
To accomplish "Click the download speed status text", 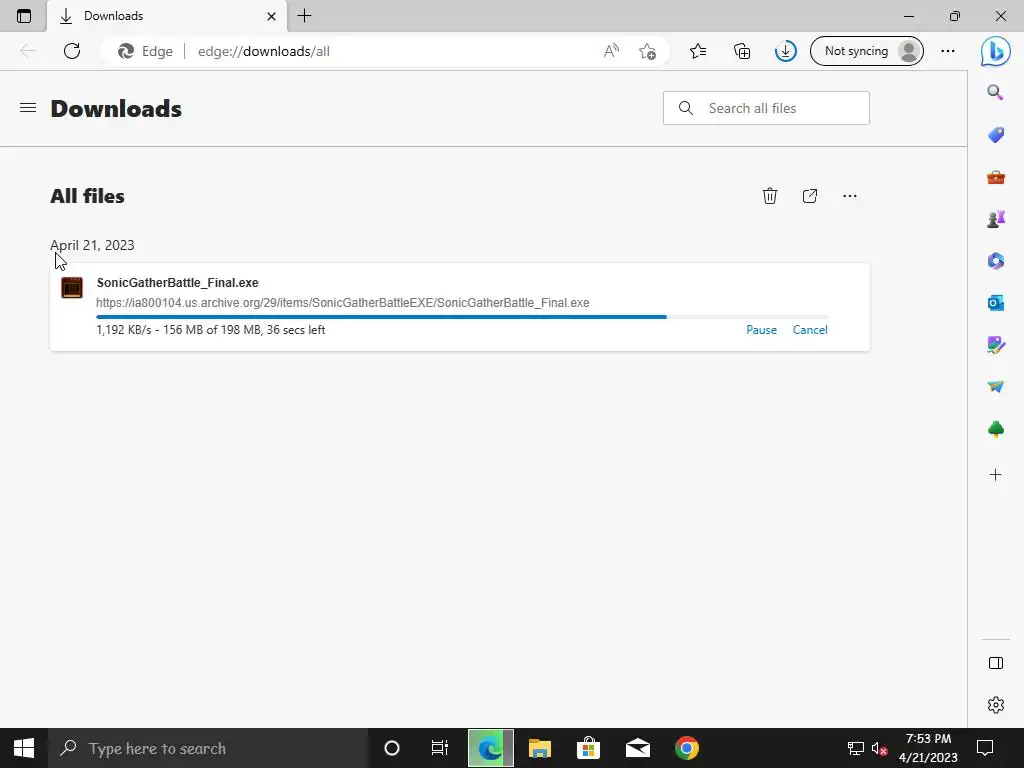I will point(210,330).
